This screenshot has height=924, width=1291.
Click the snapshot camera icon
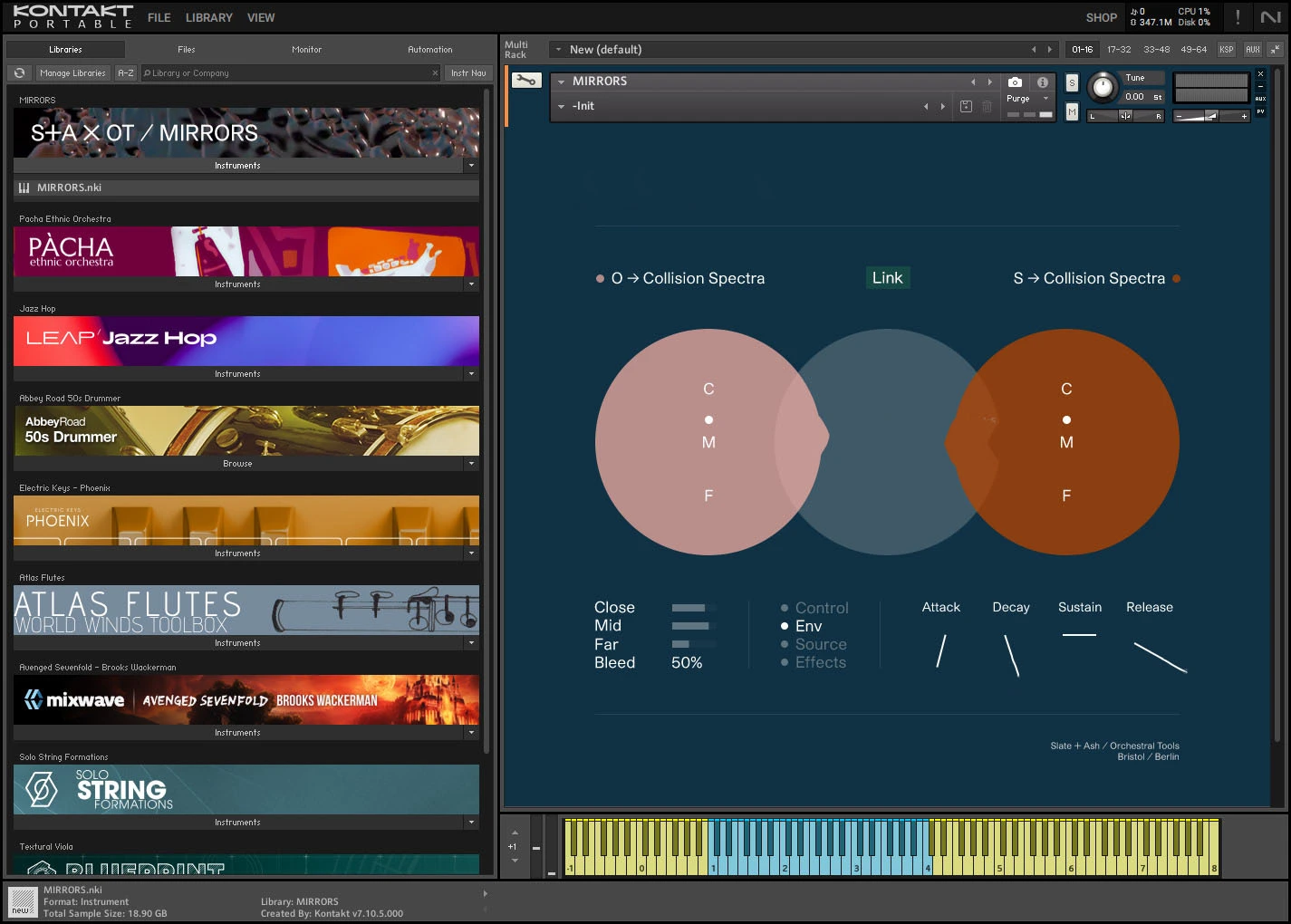pos(1015,82)
